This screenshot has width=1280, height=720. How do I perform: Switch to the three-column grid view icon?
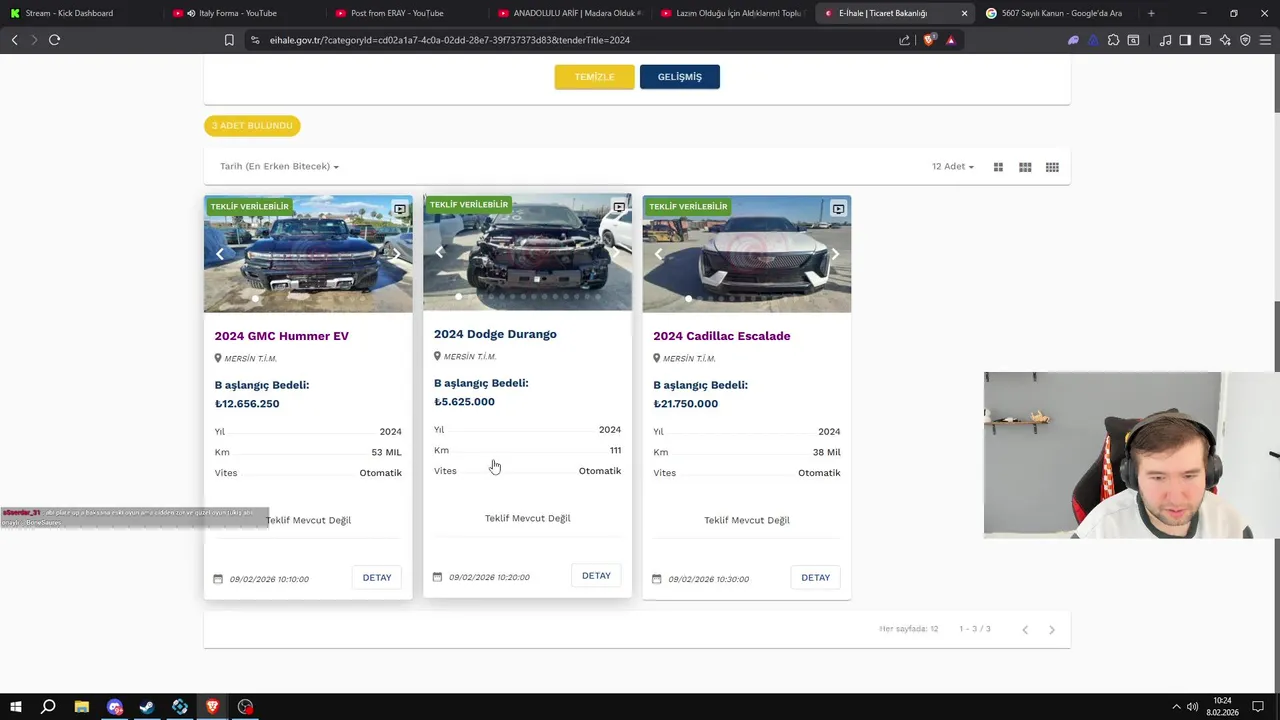(x=1025, y=167)
